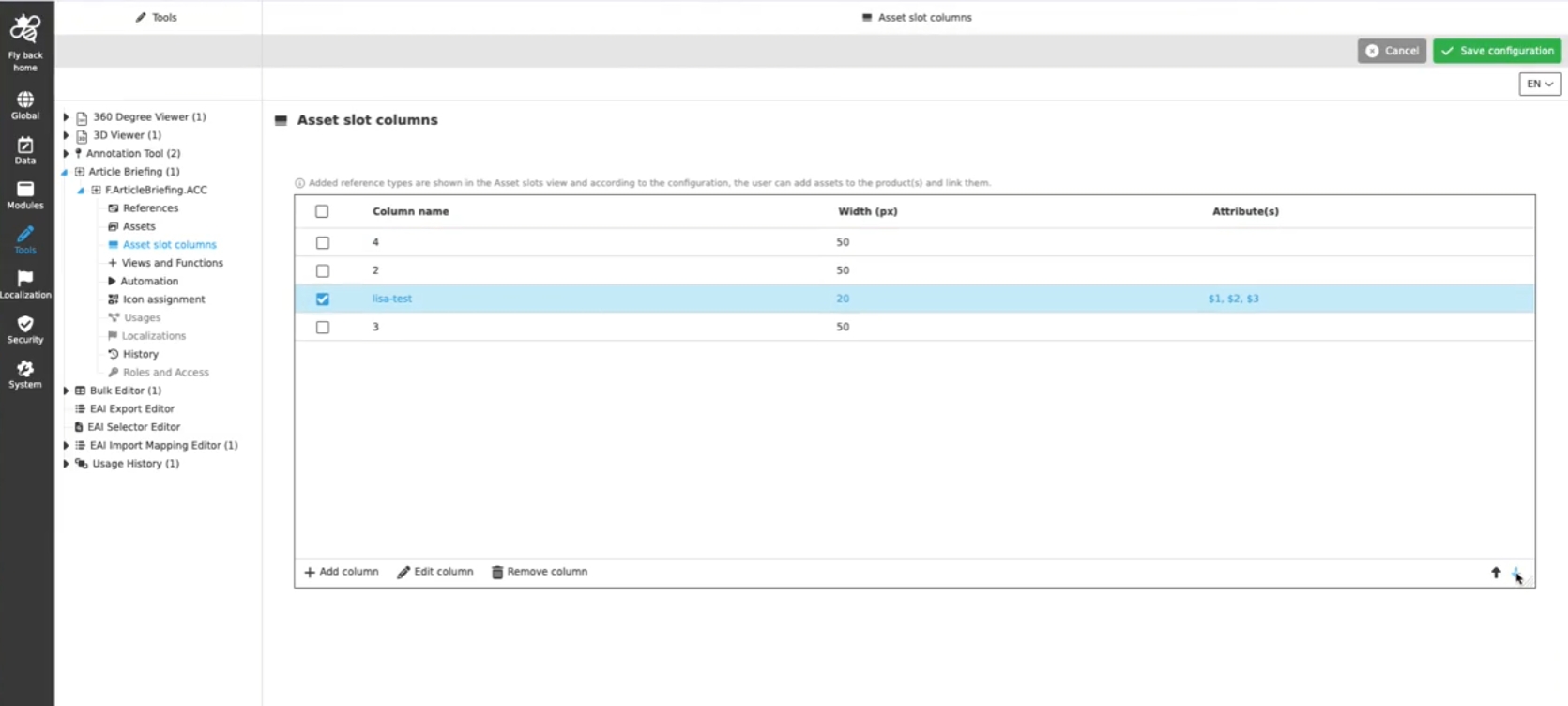Open the Localization section in sidebar

point(25,284)
